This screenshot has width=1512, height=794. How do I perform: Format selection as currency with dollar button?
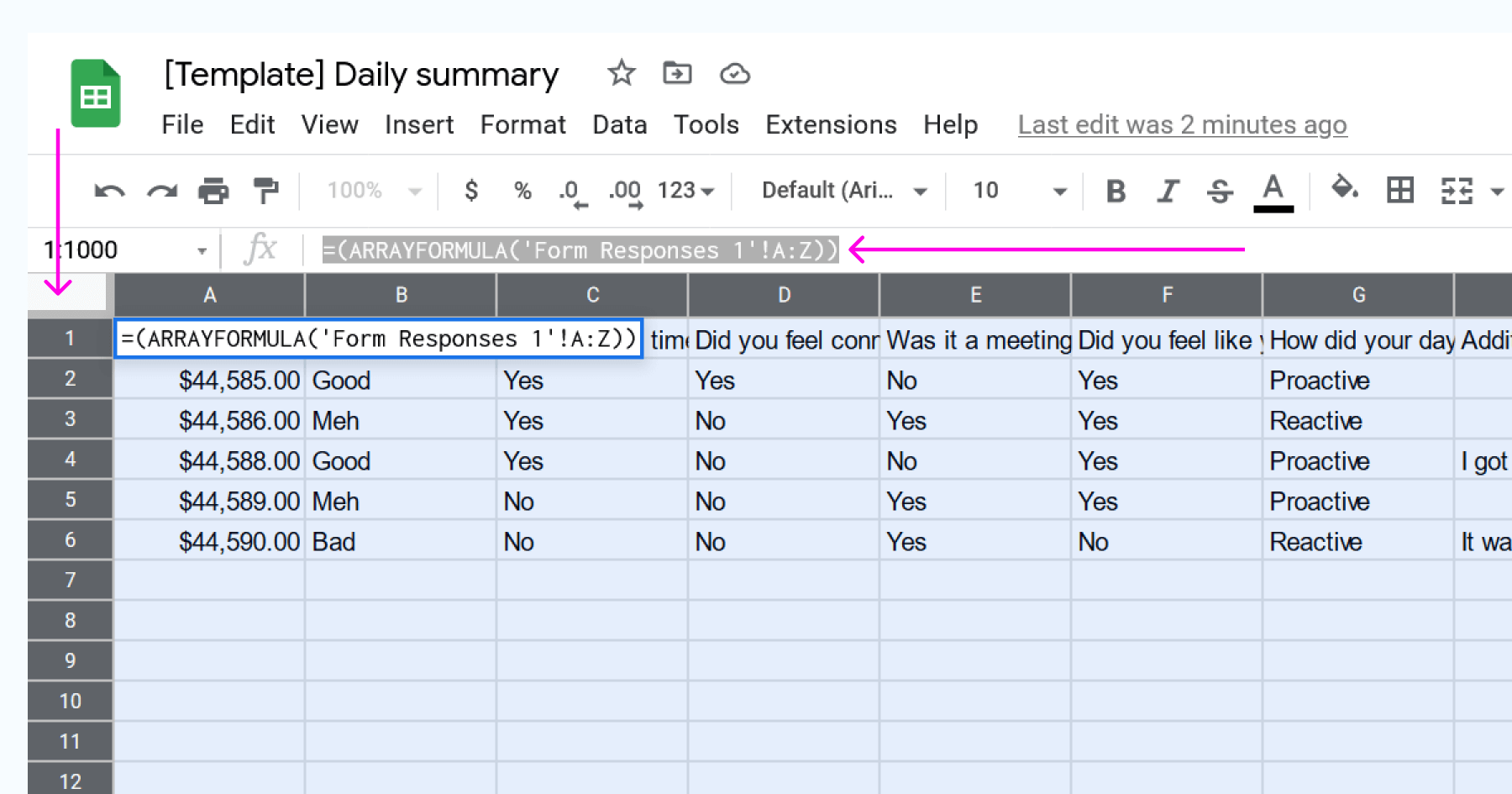pyautogui.click(x=471, y=191)
